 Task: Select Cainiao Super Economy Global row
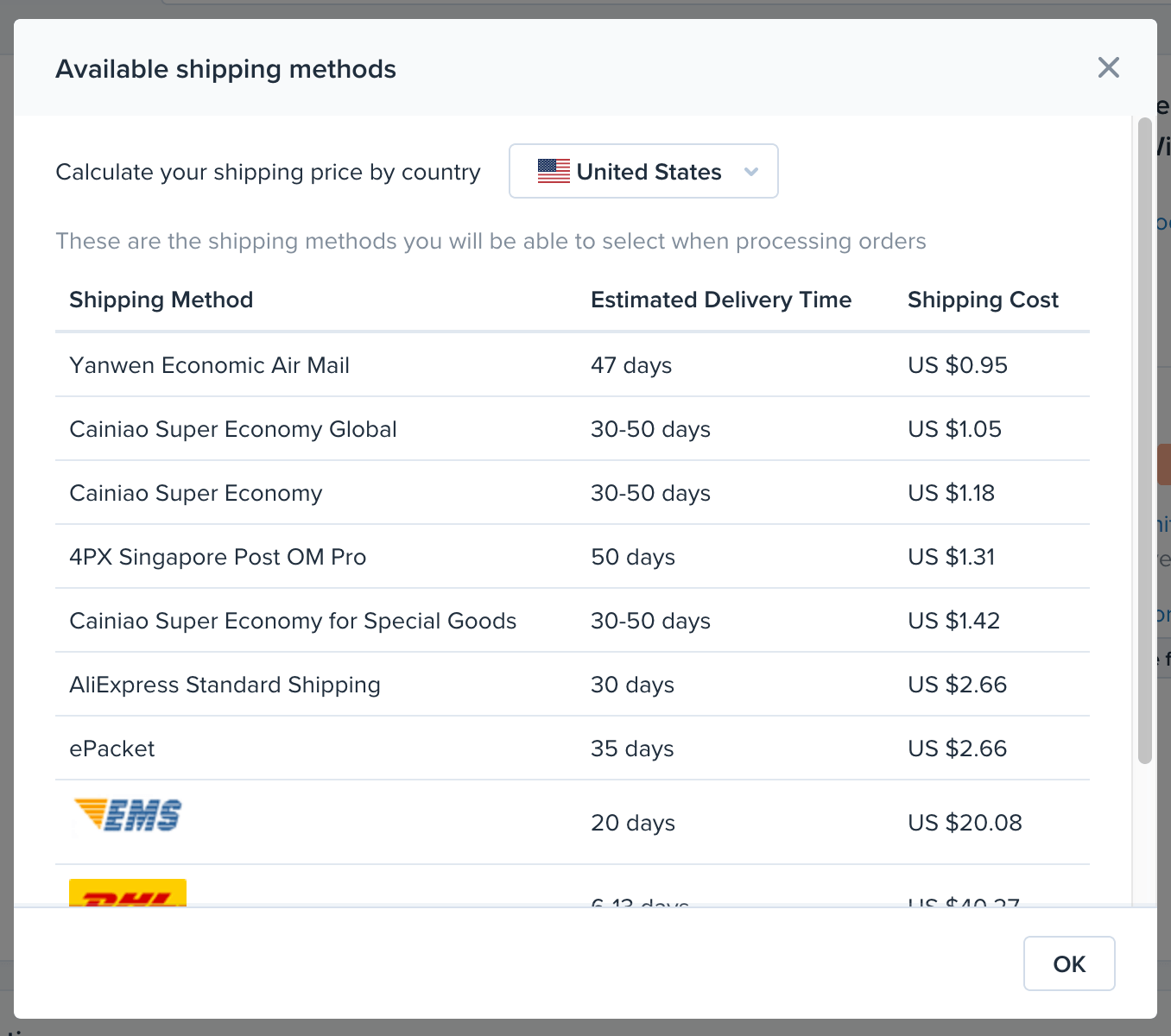click(x=233, y=429)
